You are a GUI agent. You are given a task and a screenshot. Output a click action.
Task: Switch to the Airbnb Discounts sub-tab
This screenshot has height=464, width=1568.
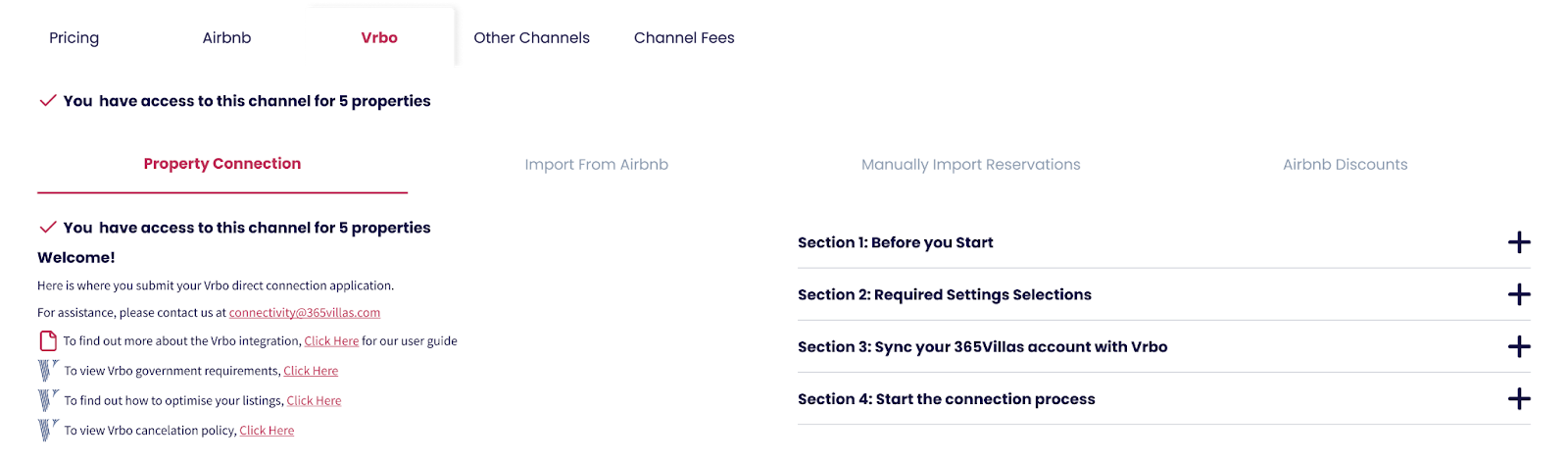pyautogui.click(x=1345, y=165)
